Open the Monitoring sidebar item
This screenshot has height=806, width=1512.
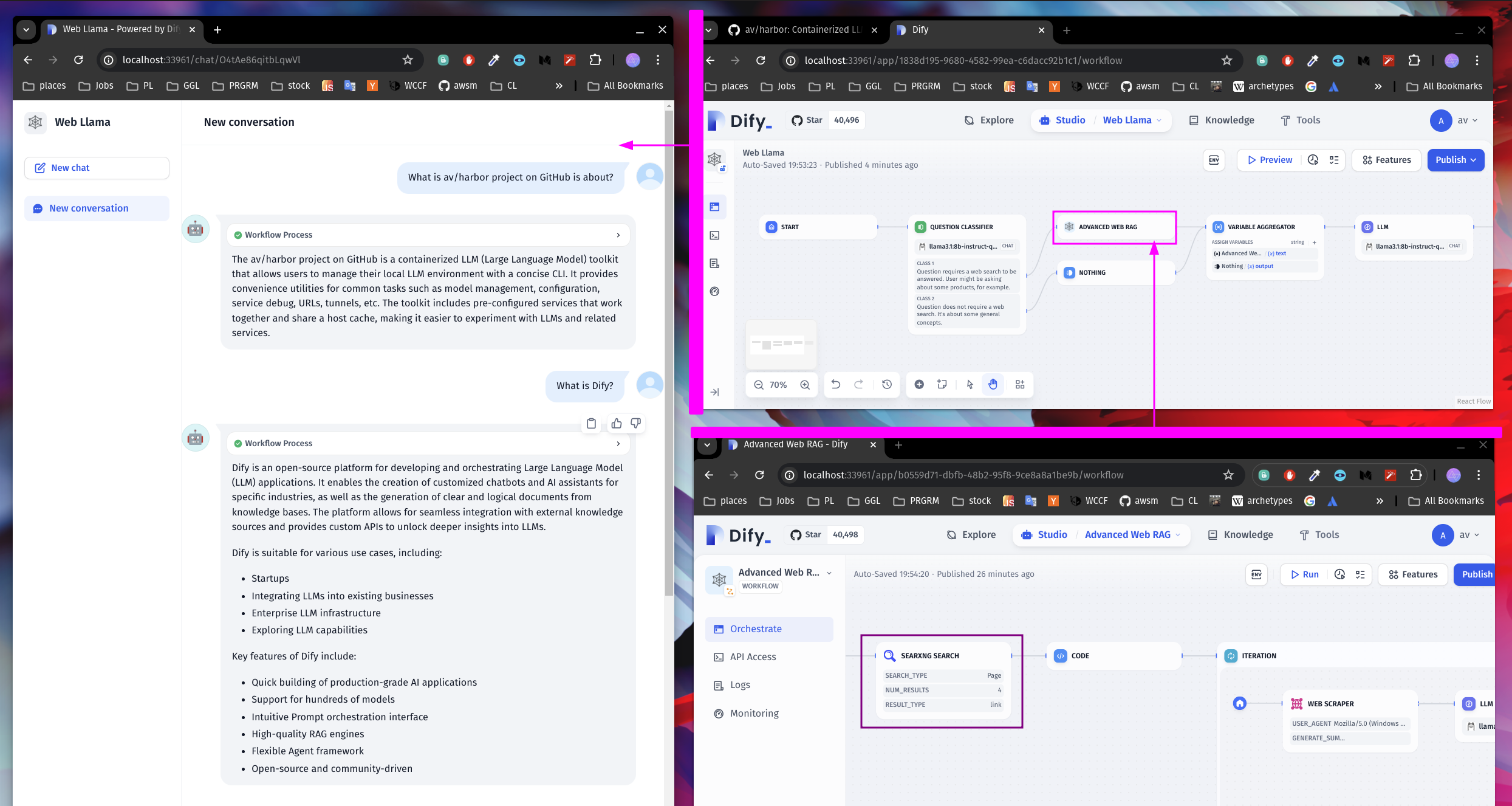(754, 713)
